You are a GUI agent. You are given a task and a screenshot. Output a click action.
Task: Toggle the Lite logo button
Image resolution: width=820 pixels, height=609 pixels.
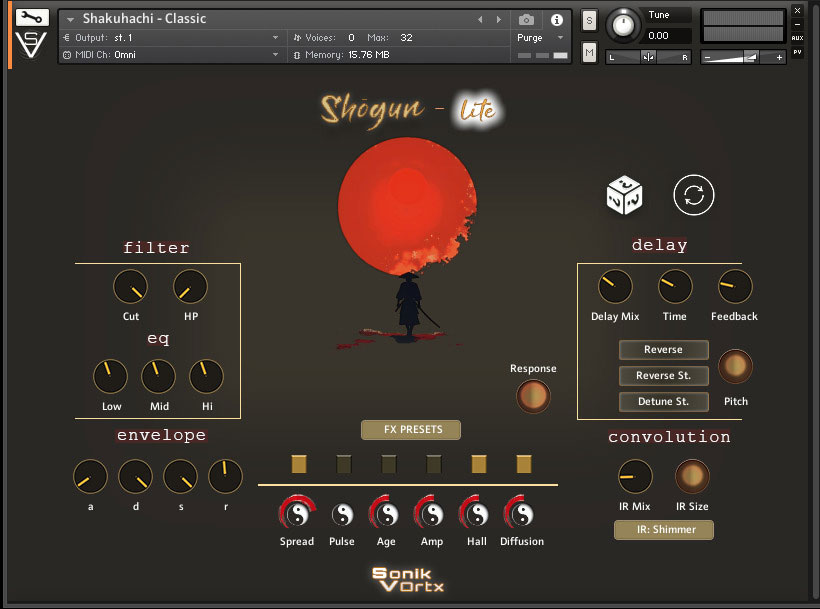(x=477, y=110)
